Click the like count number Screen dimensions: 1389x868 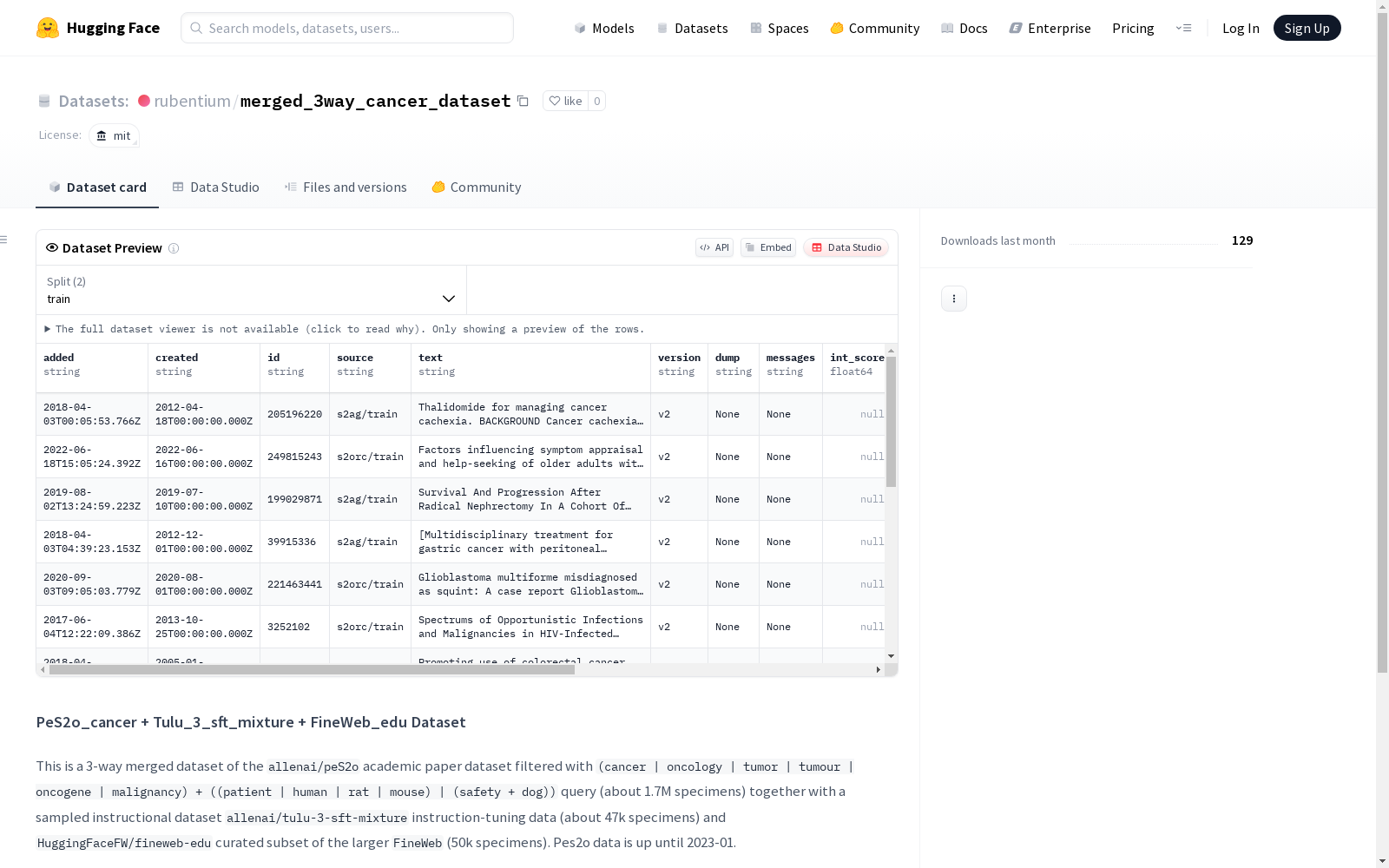tap(597, 101)
